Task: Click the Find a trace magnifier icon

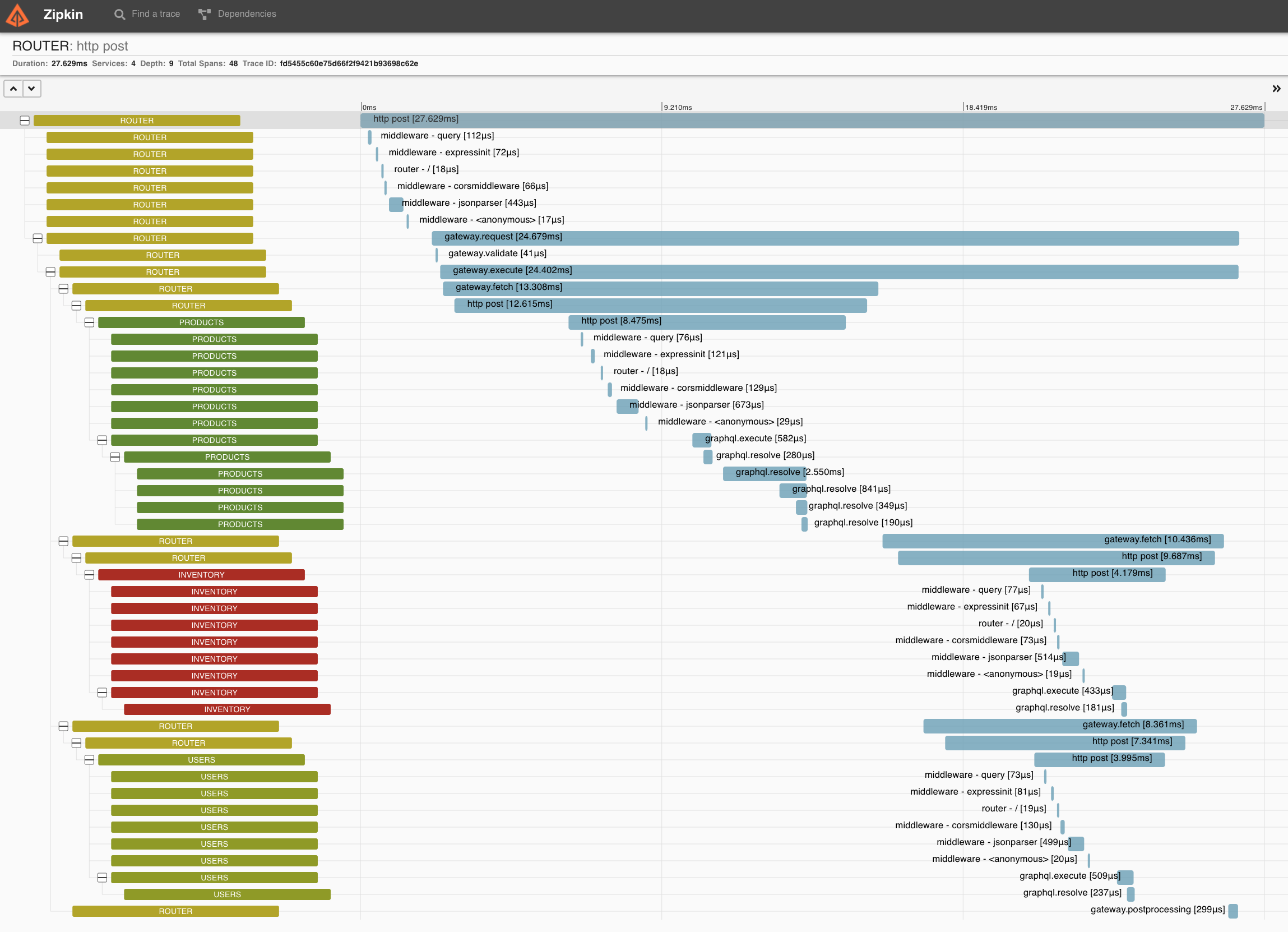Action: pos(119,14)
